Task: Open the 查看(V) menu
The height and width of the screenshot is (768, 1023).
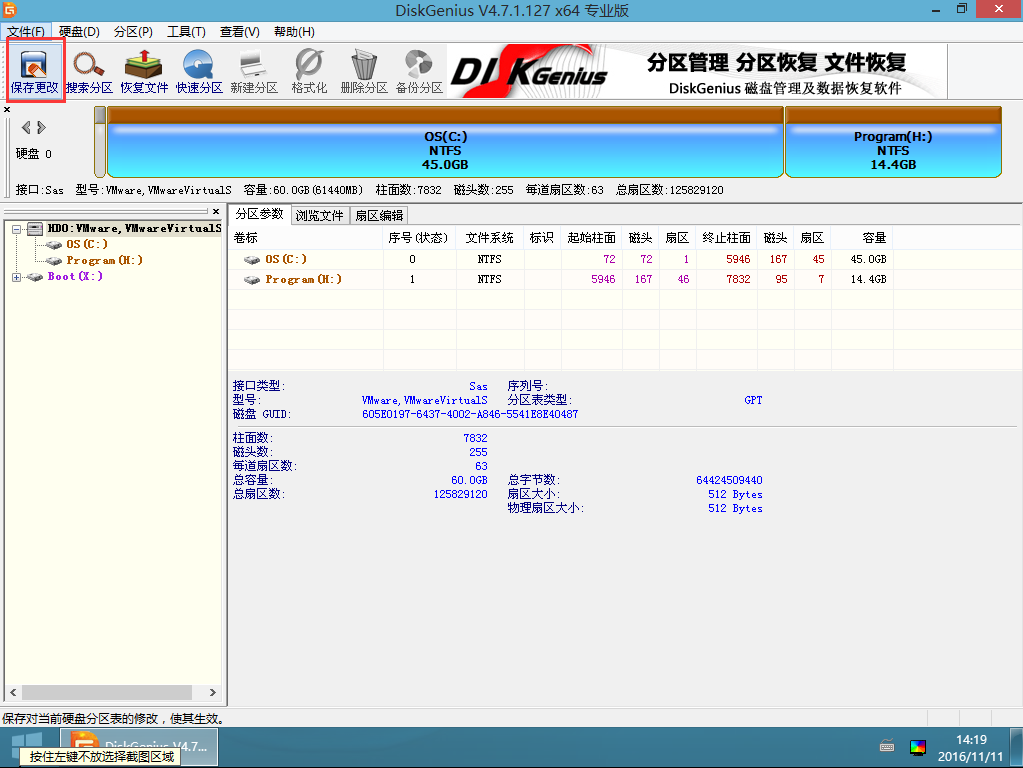Action: coord(239,32)
